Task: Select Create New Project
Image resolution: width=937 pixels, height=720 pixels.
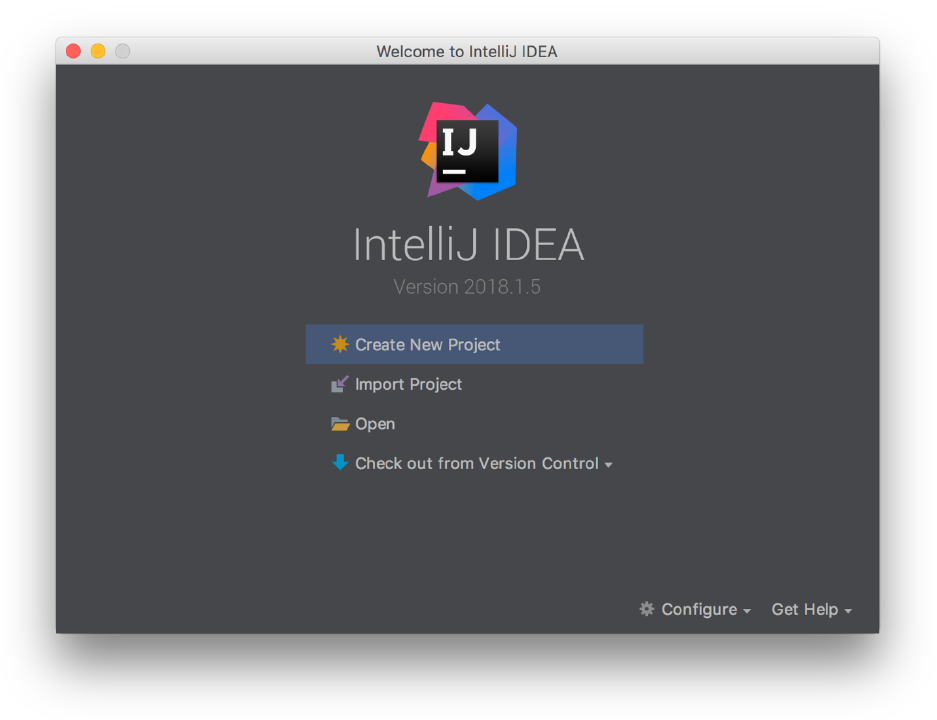Action: pyautogui.click(x=474, y=344)
